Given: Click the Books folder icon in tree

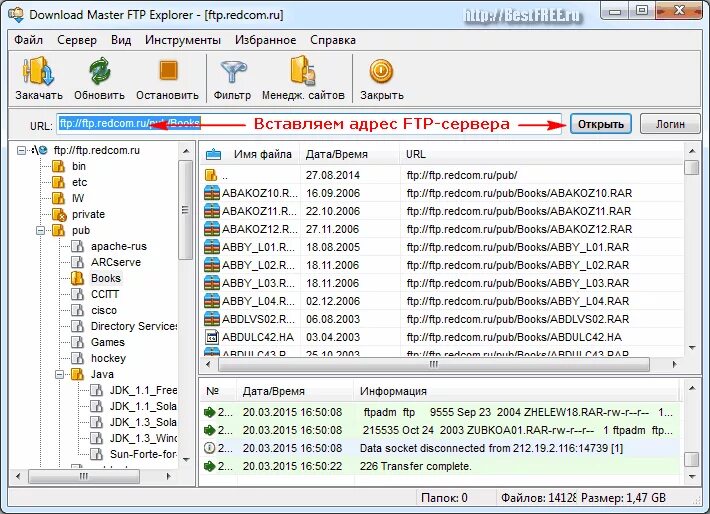Looking at the screenshot, I should (x=77, y=278).
